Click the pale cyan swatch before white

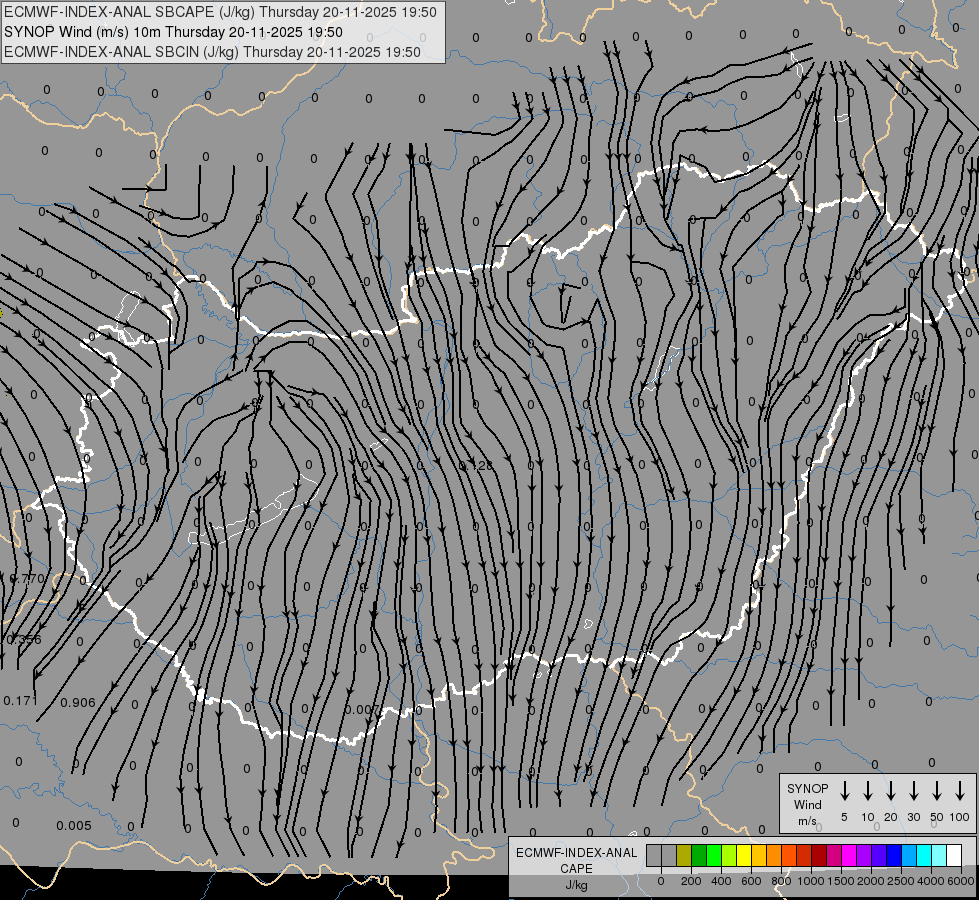click(x=939, y=855)
